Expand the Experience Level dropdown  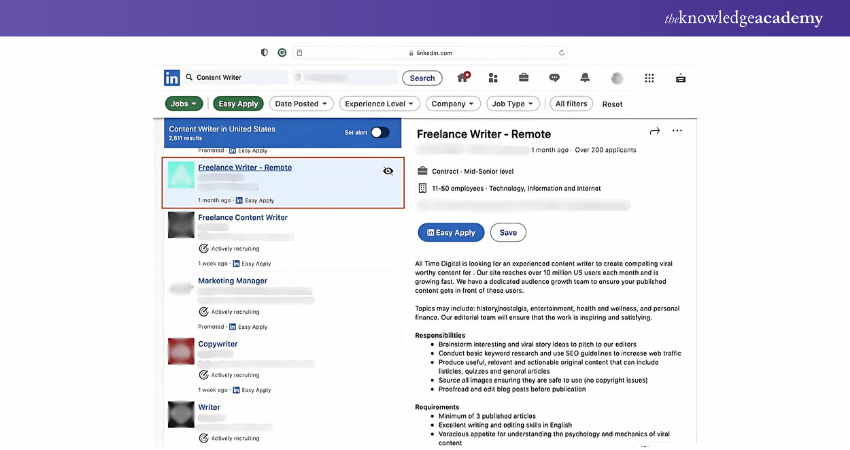pos(380,104)
